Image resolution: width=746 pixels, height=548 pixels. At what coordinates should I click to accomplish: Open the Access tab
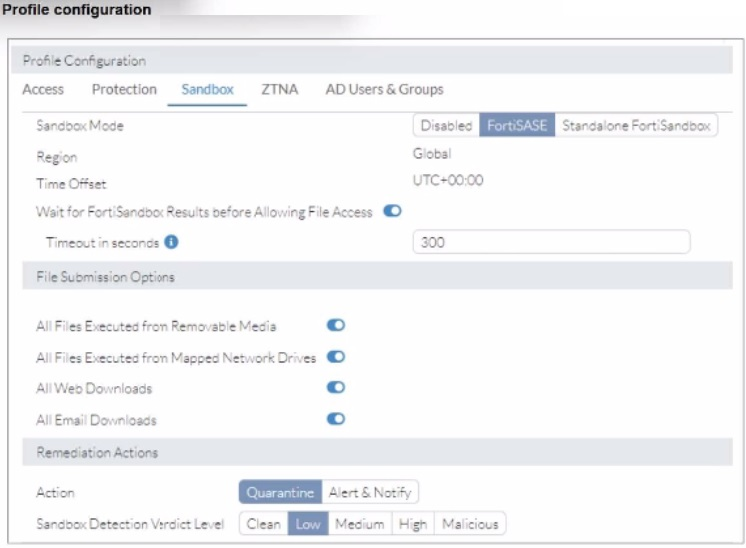pyautogui.click(x=43, y=89)
